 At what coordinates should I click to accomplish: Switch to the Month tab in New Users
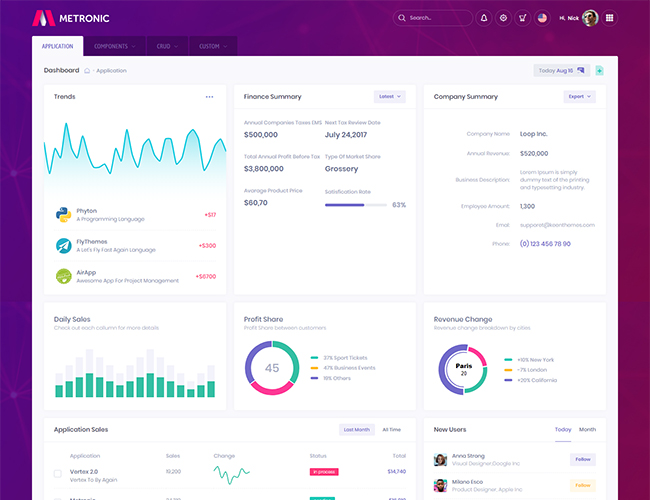587,429
